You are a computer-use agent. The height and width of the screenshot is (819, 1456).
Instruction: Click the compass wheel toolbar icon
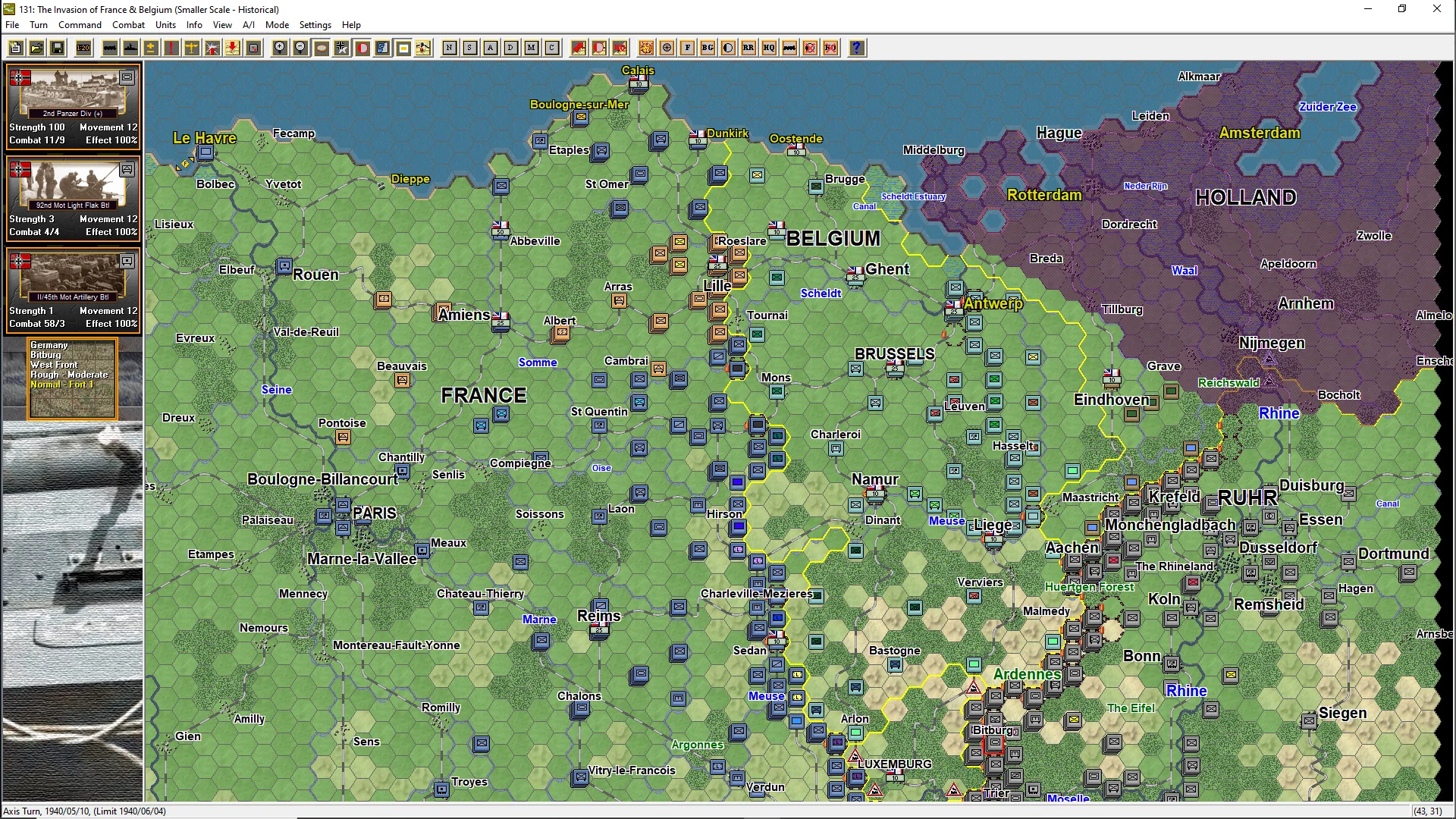tap(667, 48)
